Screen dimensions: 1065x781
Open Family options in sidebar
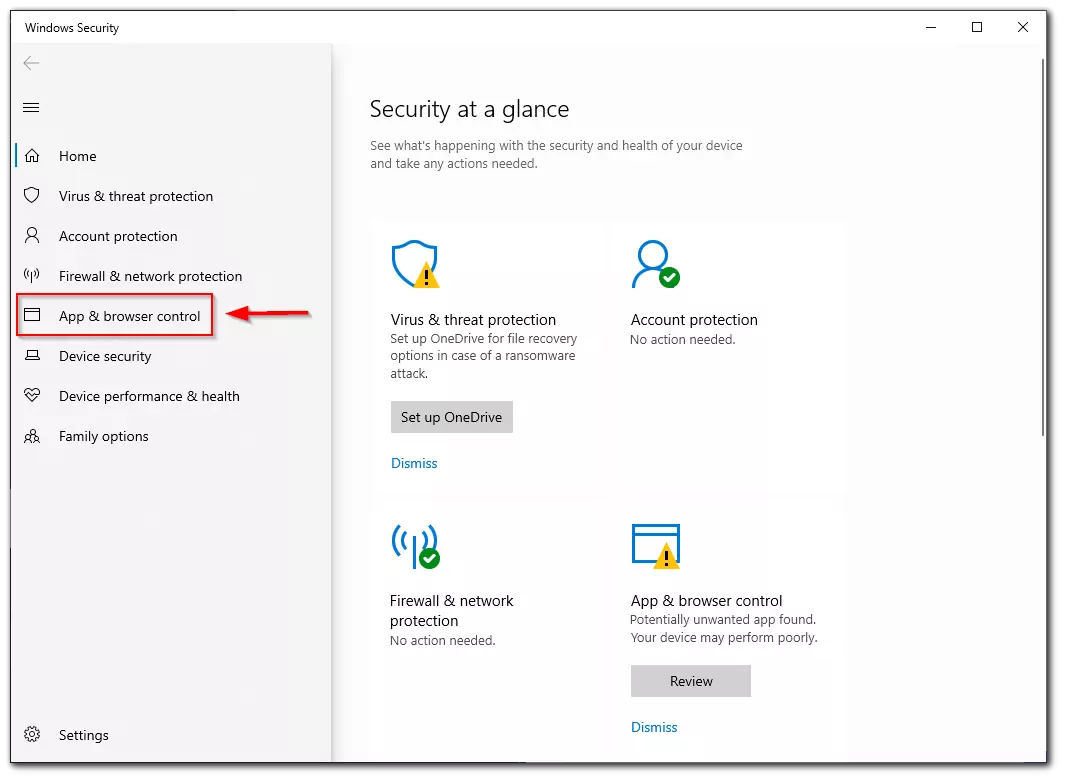click(x=103, y=437)
